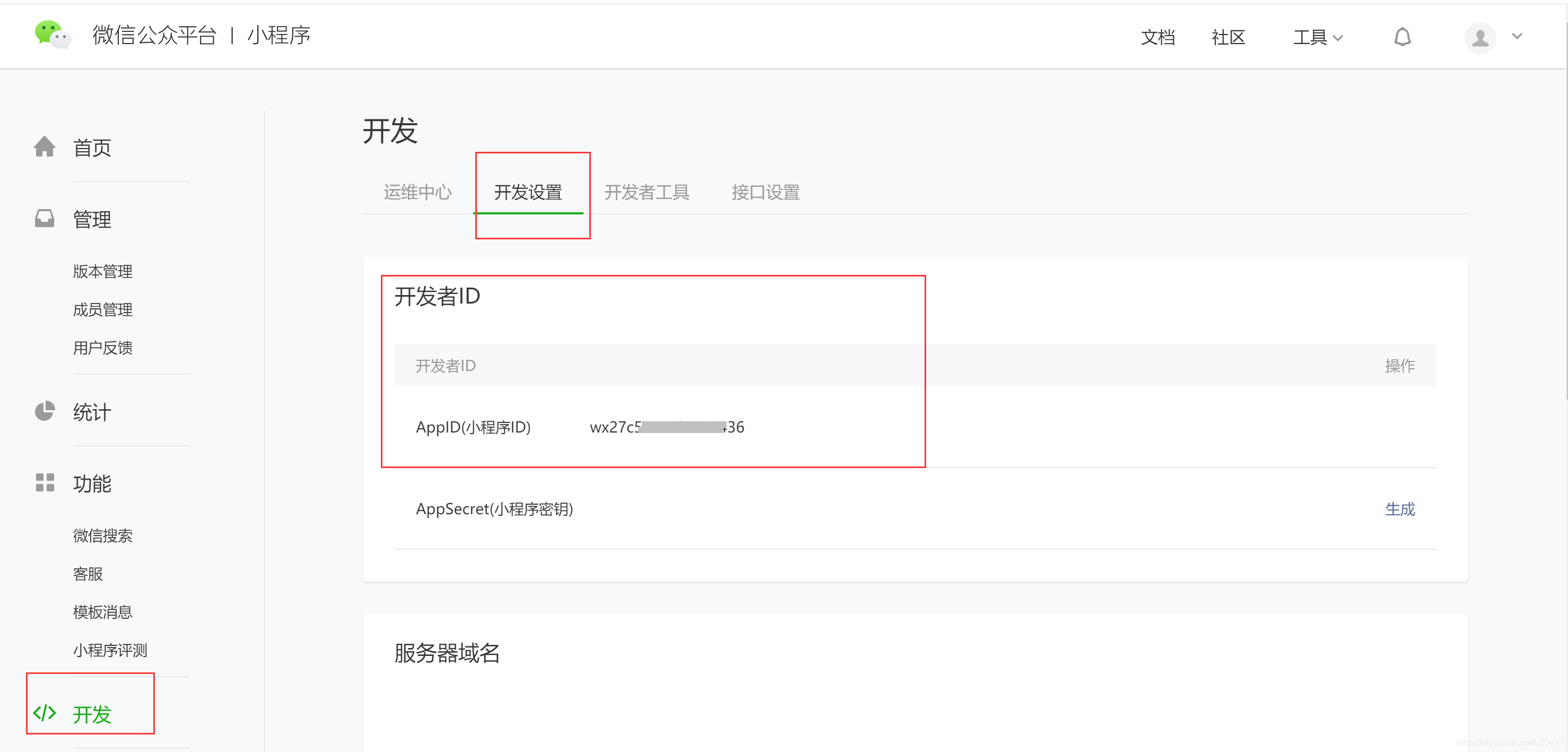This screenshot has width=1568, height=752.
Task: Select 管理 section in sidebar
Action: 92,219
